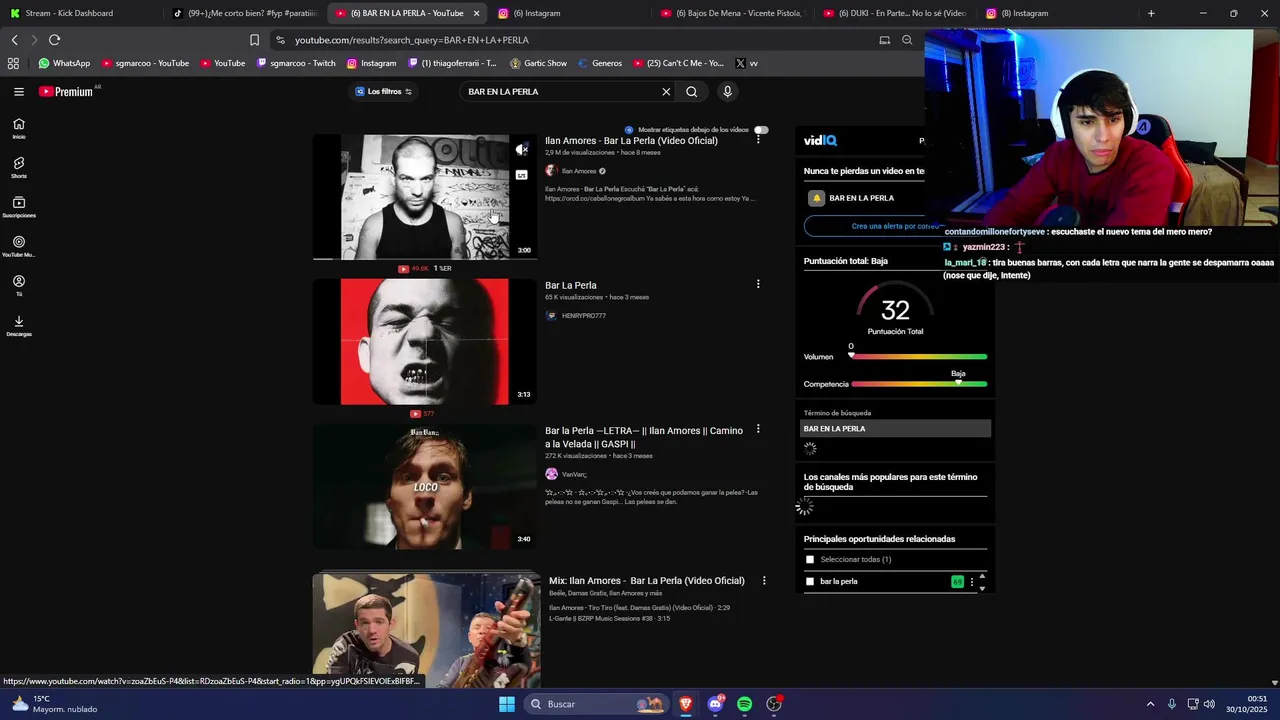The width and height of the screenshot is (1280, 720).
Task: Reload the page in the browser
Action: pyautogui.click(x=54, y=40)
